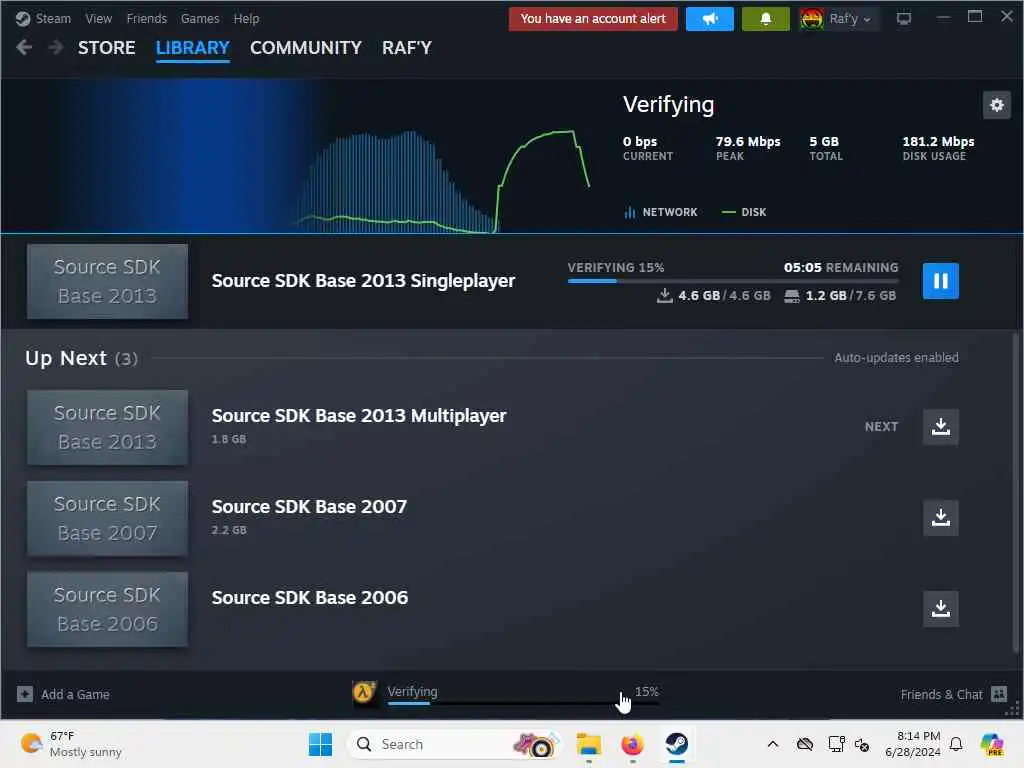Click the cloud sync icon in system tray
The width and height of the screenshot is (1024, 768).
(805, 744)
